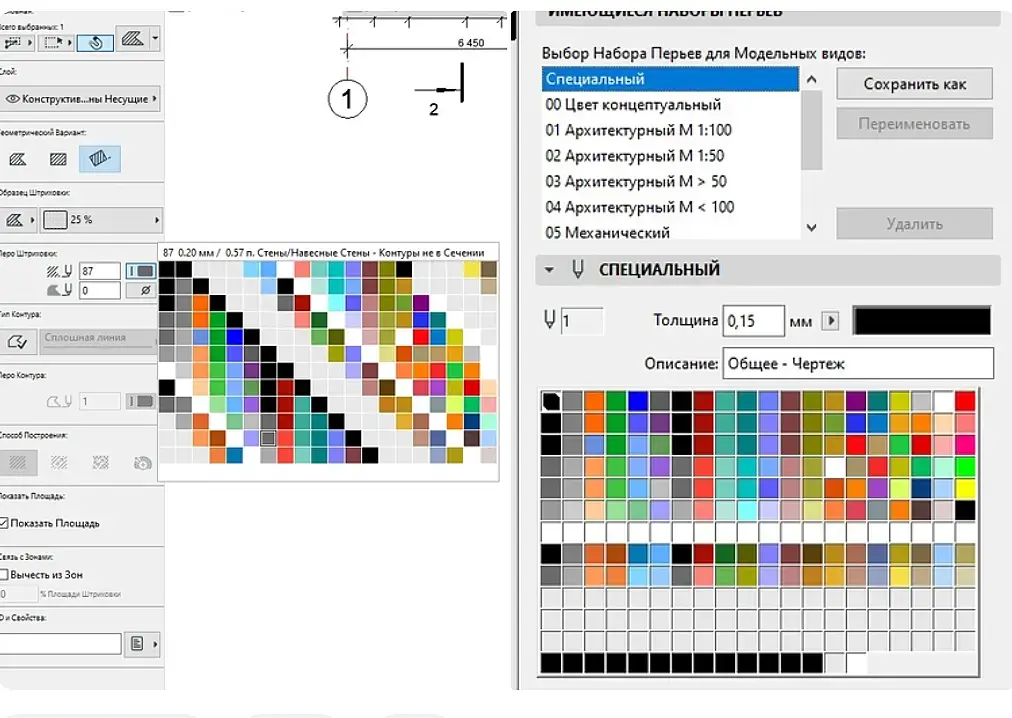
Task: Click the element properties list icon
Action: (137, 644)
